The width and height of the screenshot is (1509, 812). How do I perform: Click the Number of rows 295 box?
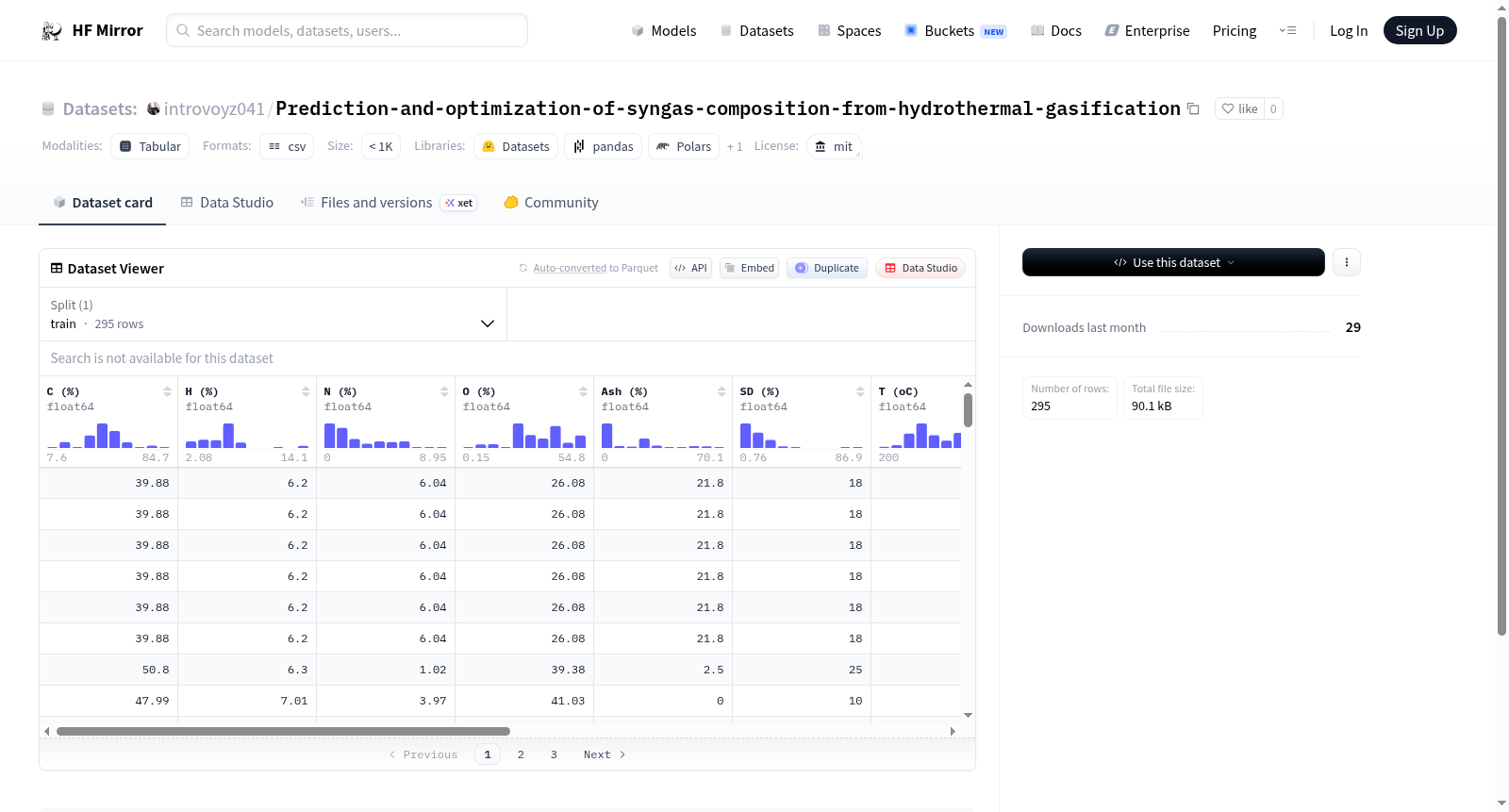pyautogui.click(x=1070, y=397)
